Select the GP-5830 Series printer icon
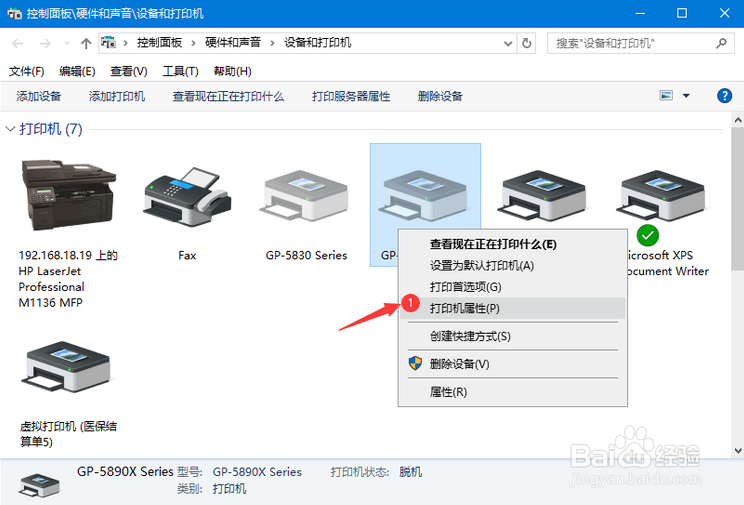Viewport: 744px width, 505px height. pos(306,196)
